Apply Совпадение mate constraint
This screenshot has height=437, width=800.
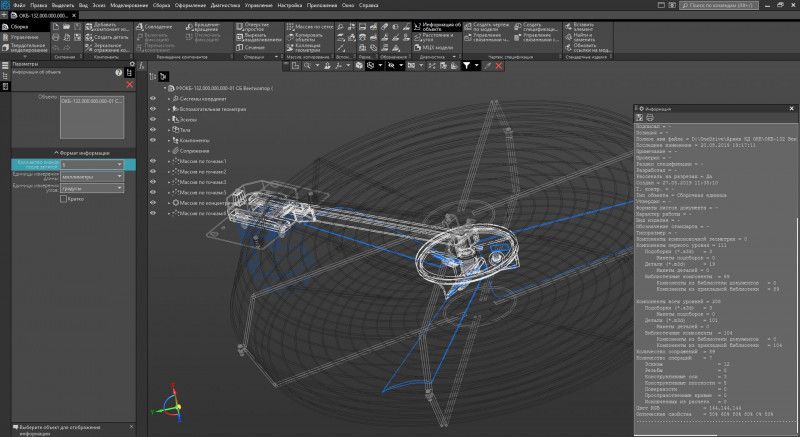point(155,27)
